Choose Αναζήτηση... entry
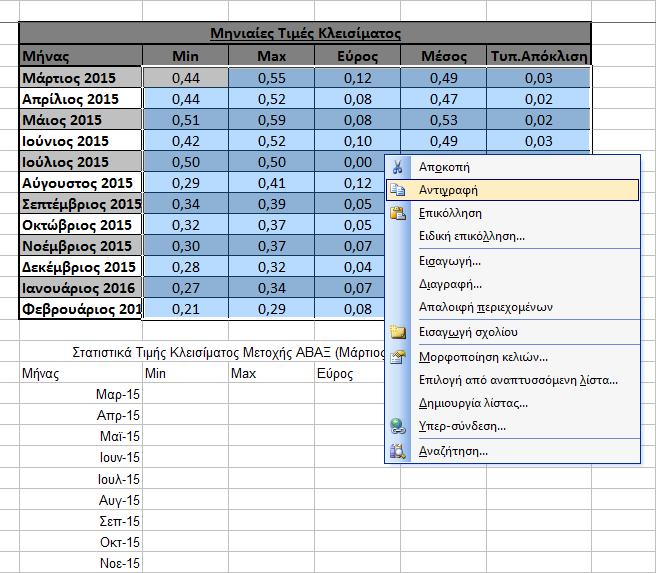The height and width of the screenshot is (573, 656). 512,451
